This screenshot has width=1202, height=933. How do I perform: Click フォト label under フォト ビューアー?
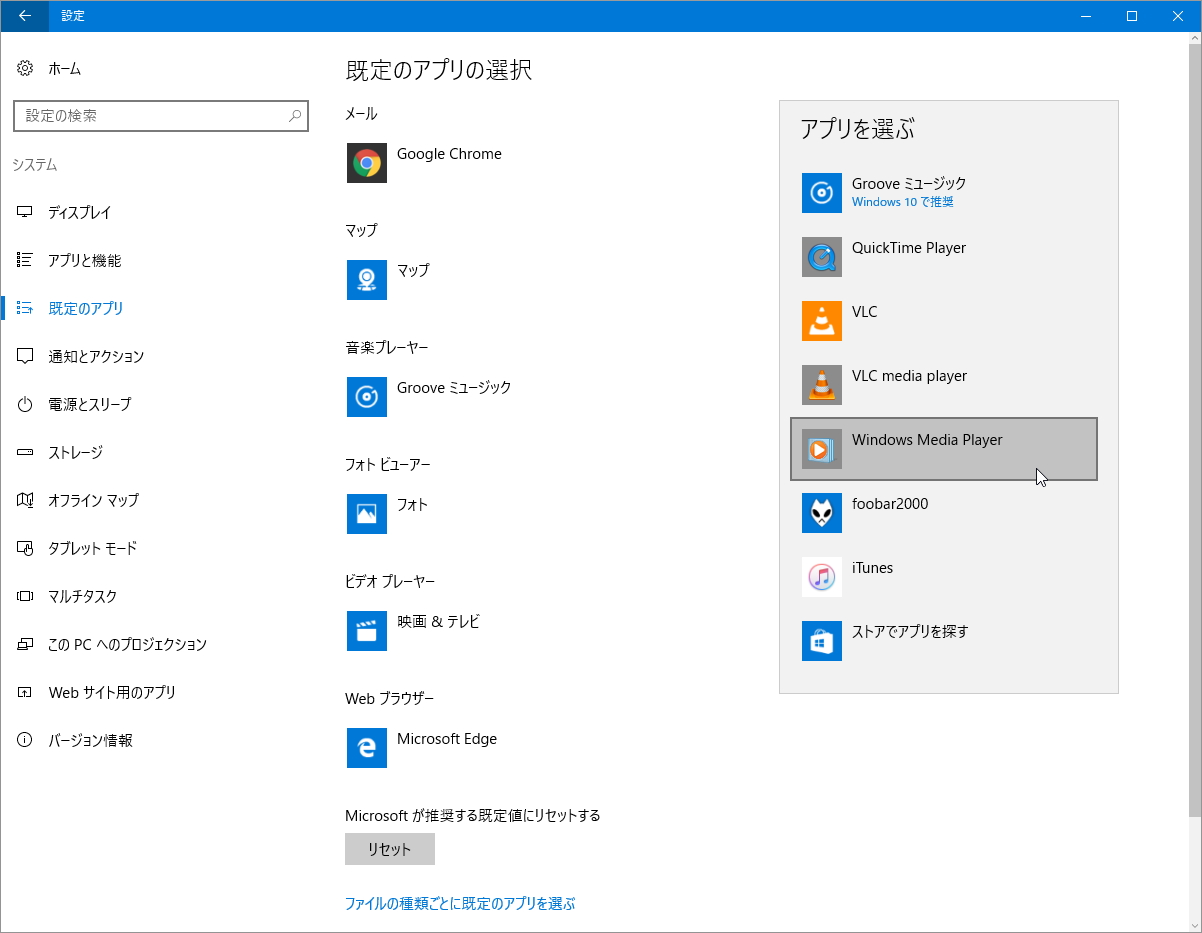pos(413,504)
